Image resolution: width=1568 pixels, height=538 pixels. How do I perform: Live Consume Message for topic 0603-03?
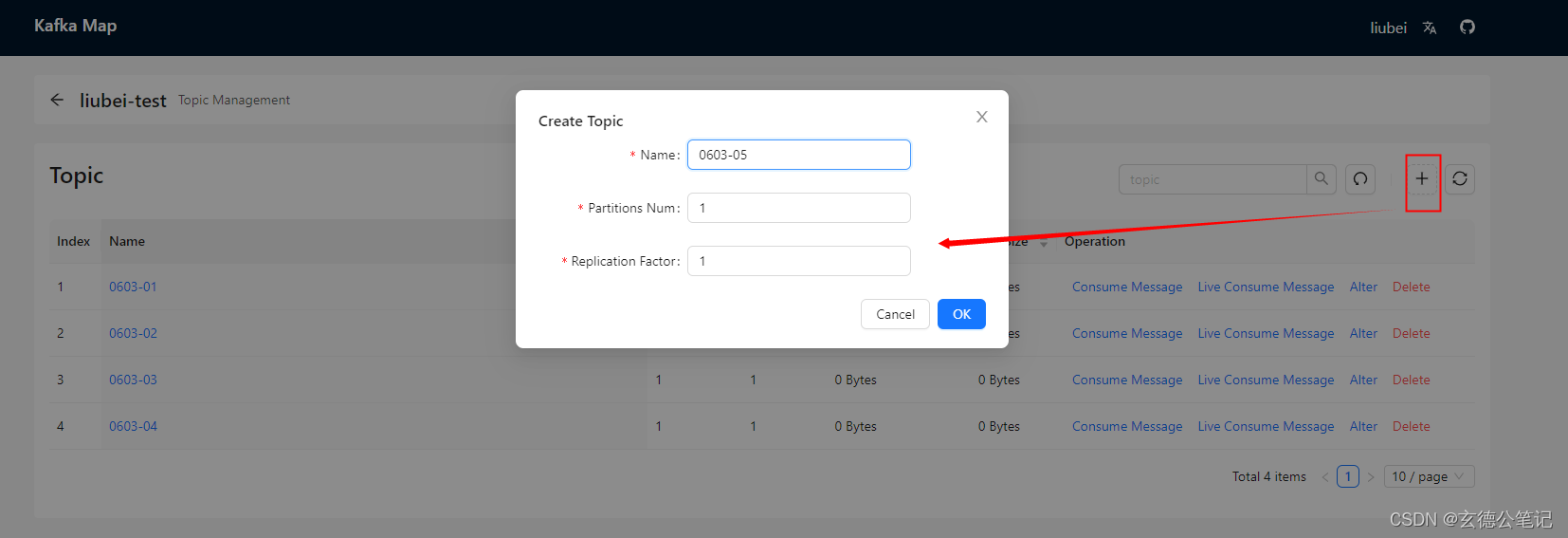point(1266,380)
